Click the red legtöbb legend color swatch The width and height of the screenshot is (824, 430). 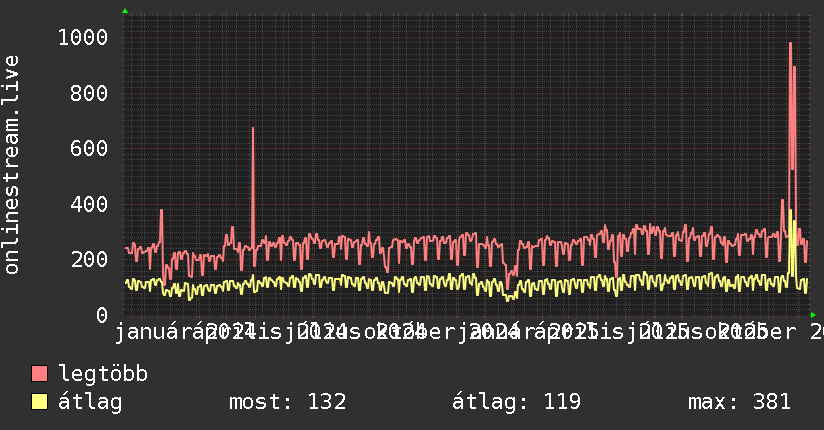40,374
